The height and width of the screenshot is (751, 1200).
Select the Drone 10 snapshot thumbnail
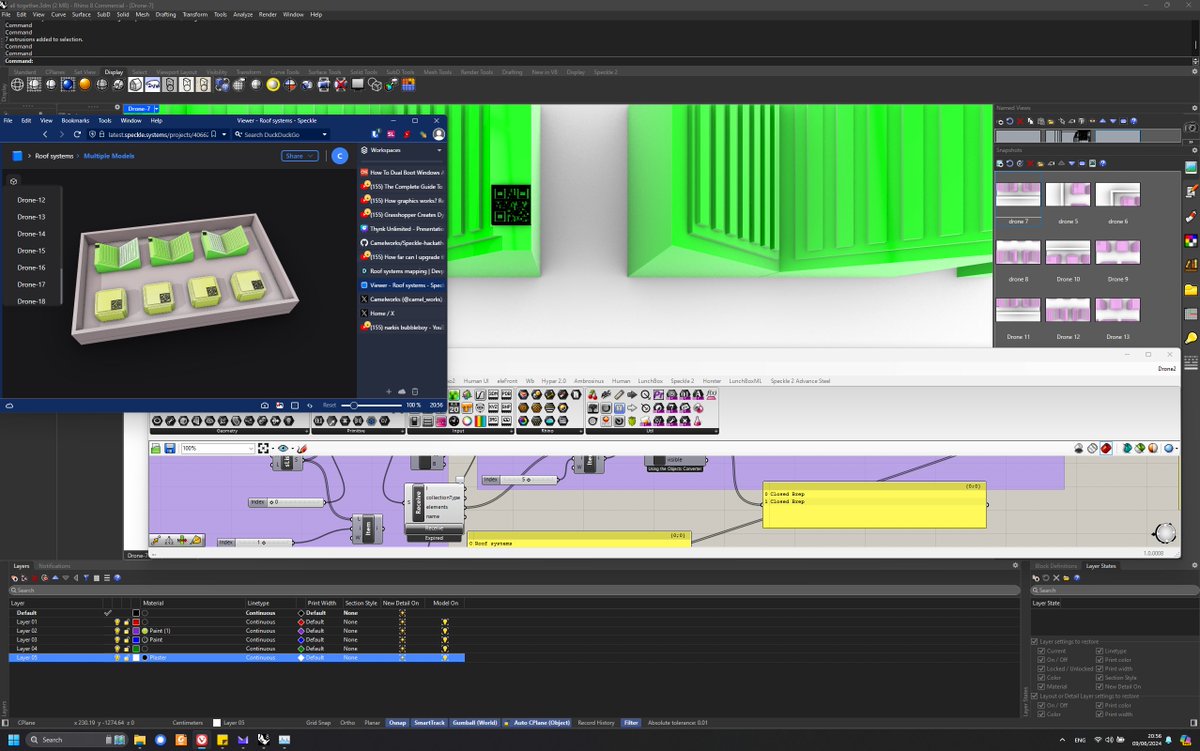pos(1068,253)
